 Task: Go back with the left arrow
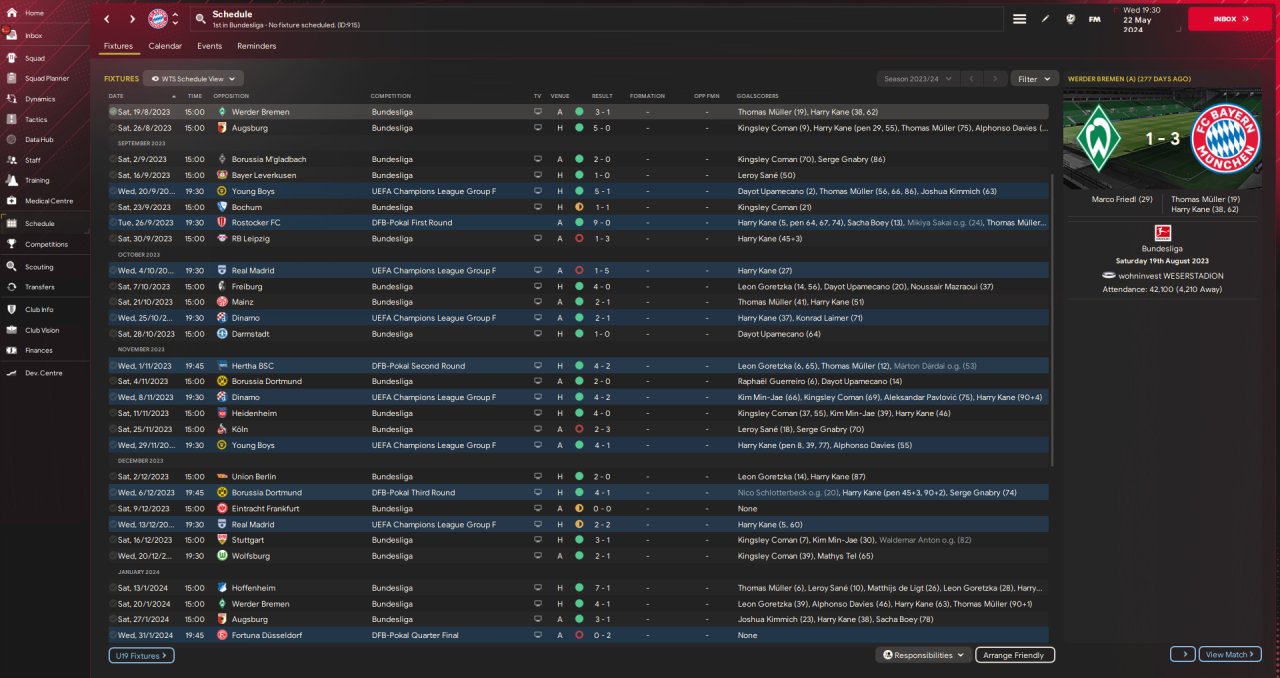[107, 19]
